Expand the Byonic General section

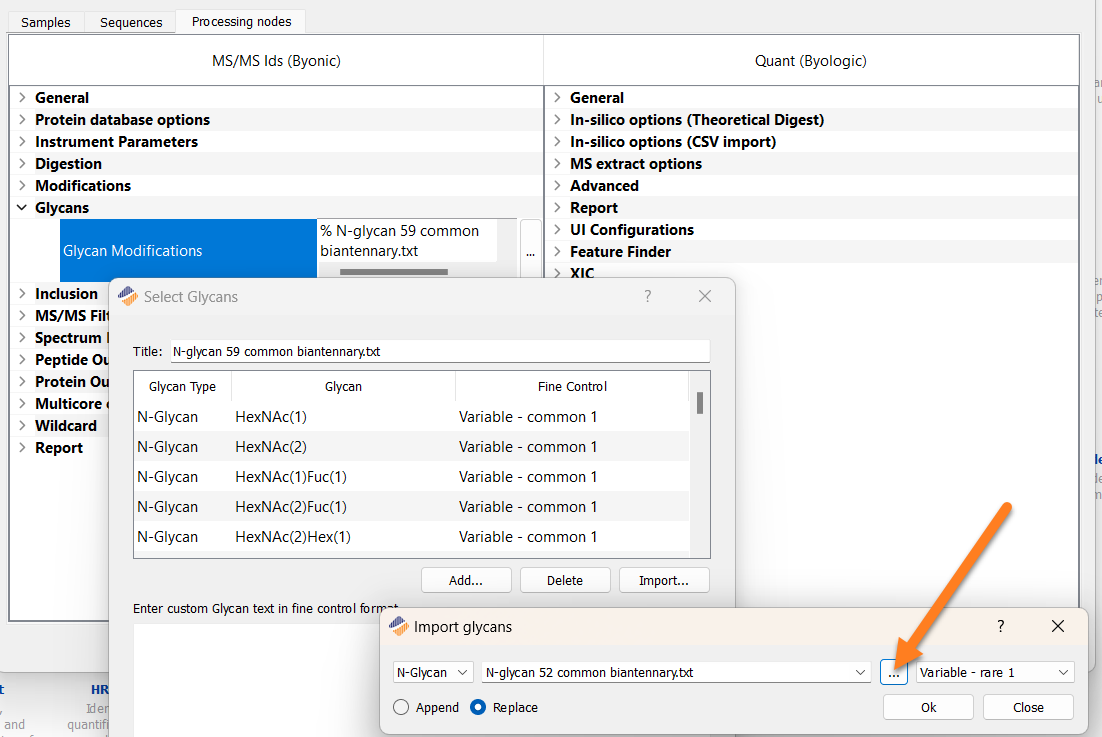coord(22,98)
